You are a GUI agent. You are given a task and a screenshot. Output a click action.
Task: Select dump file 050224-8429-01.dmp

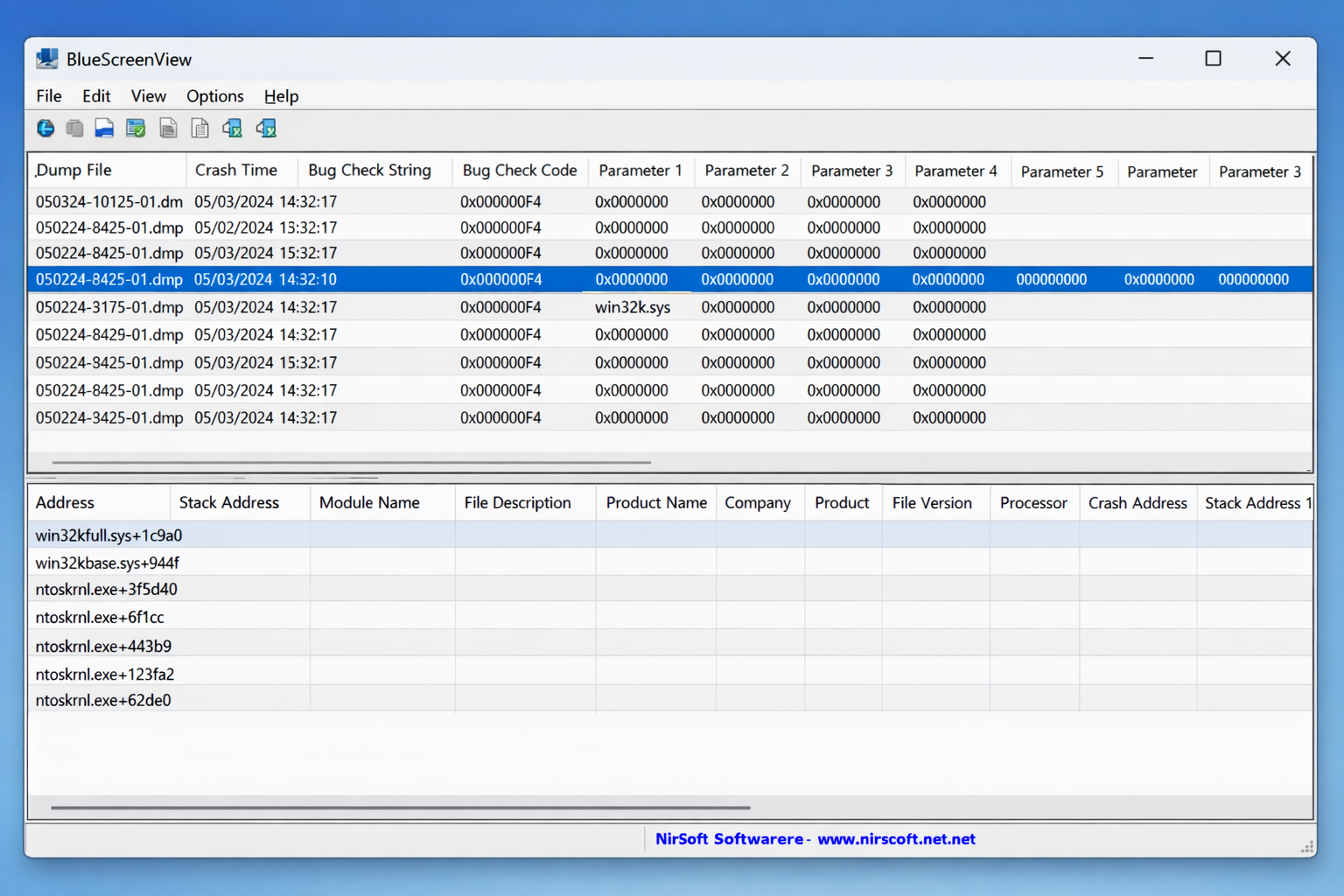click(670, 335)
